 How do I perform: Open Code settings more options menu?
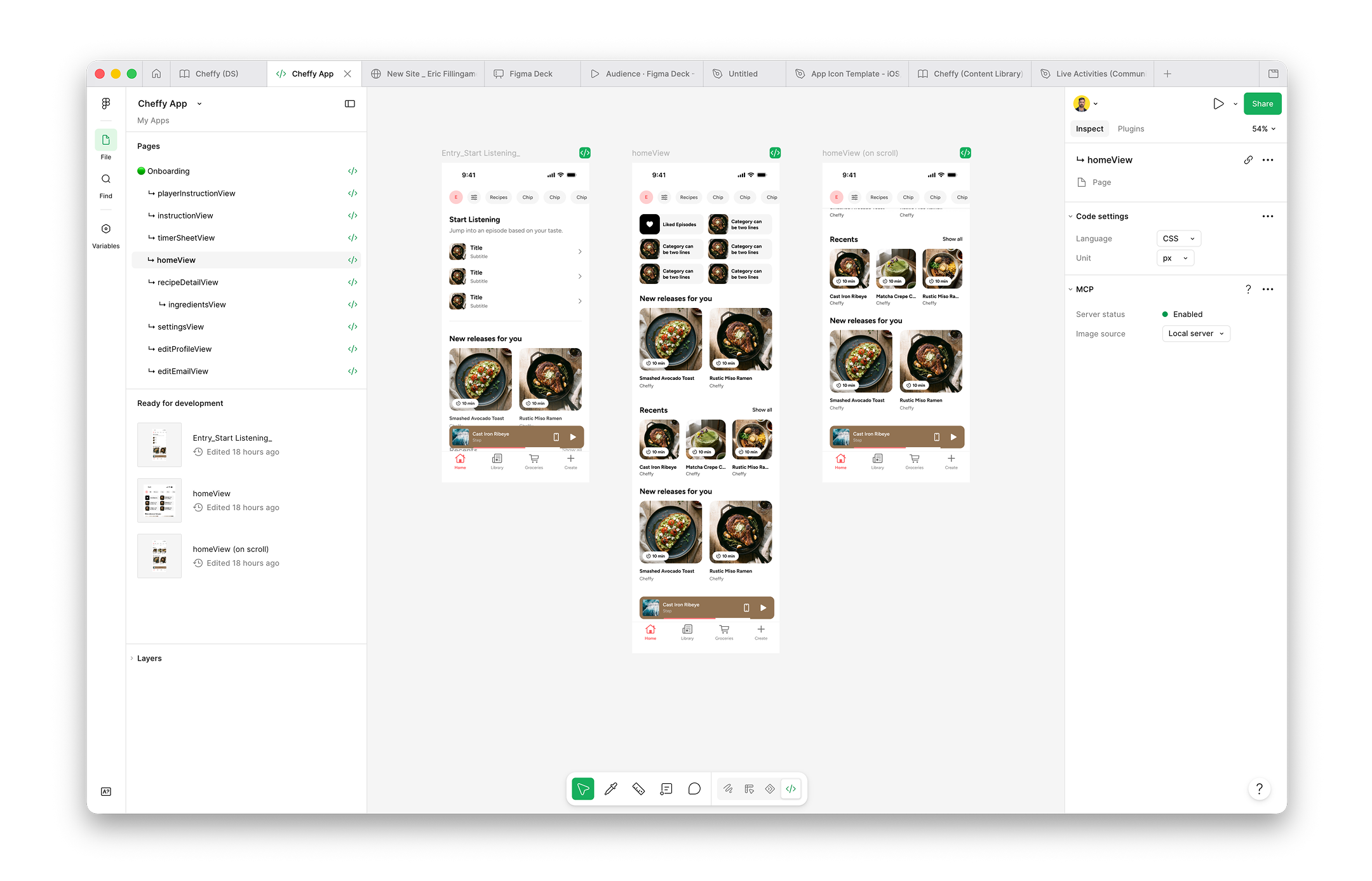click(x=1268, y=217)
